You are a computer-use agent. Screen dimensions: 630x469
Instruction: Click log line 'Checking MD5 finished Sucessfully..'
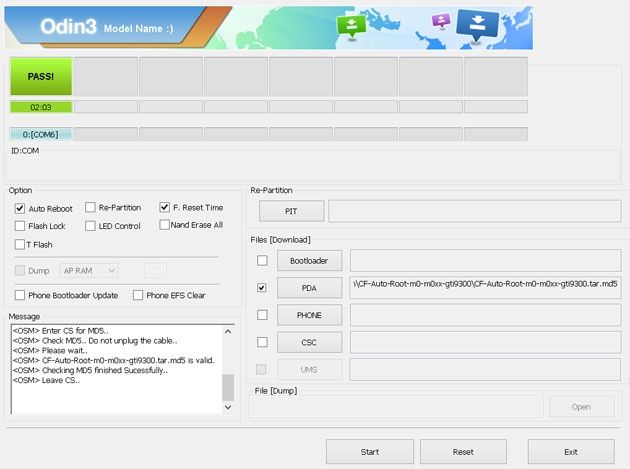coord(105,370)
